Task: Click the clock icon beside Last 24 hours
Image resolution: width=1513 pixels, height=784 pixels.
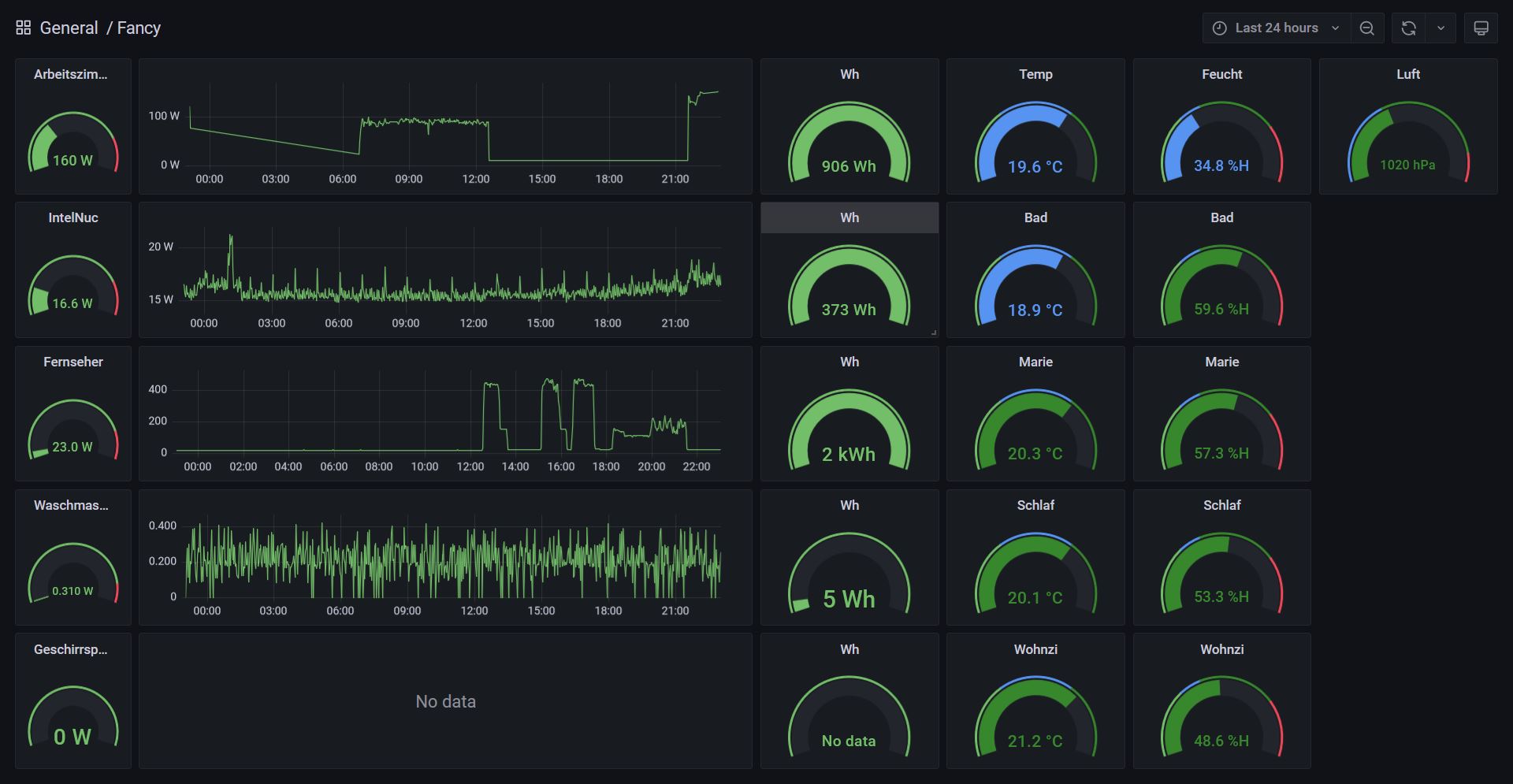Action: point(1218,28)
